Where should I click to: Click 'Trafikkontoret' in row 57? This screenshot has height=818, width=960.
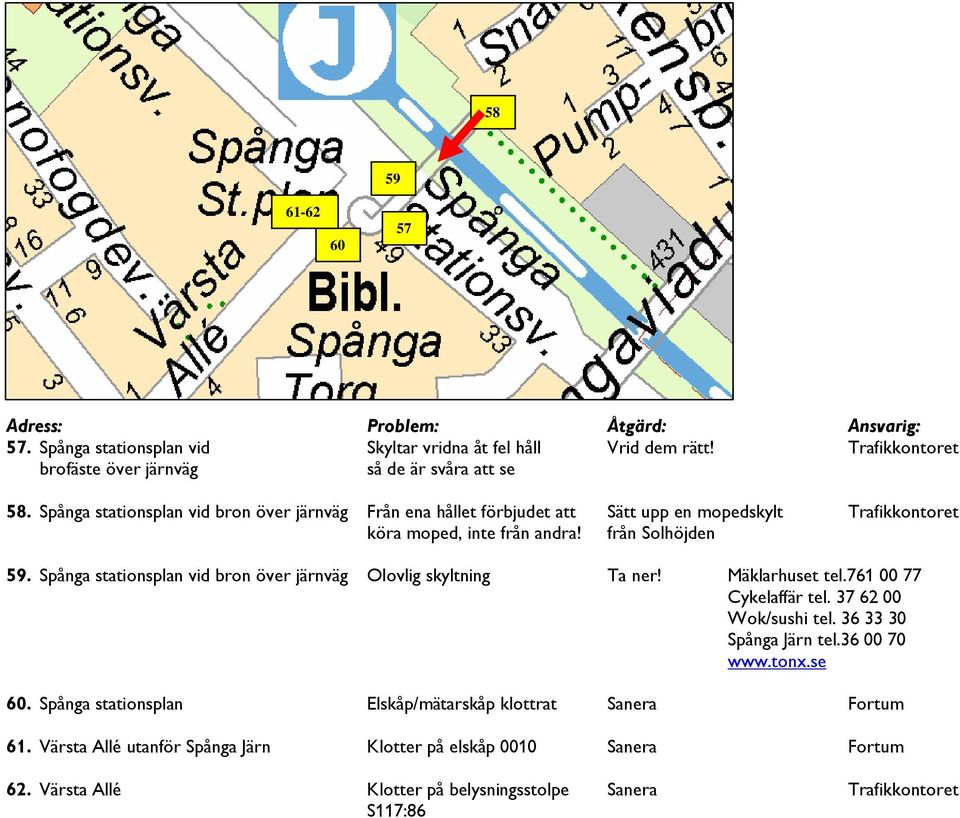(x=903, y=448)
